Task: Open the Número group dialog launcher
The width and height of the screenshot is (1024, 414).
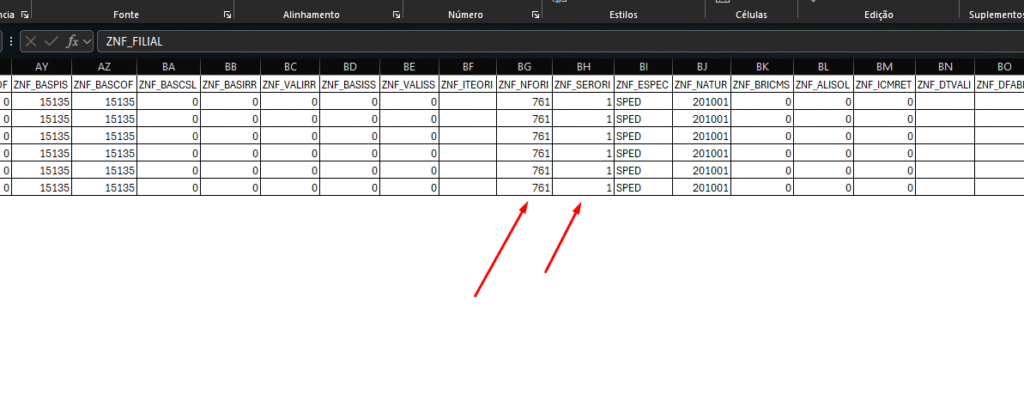Action: click(x=536, y=16)
